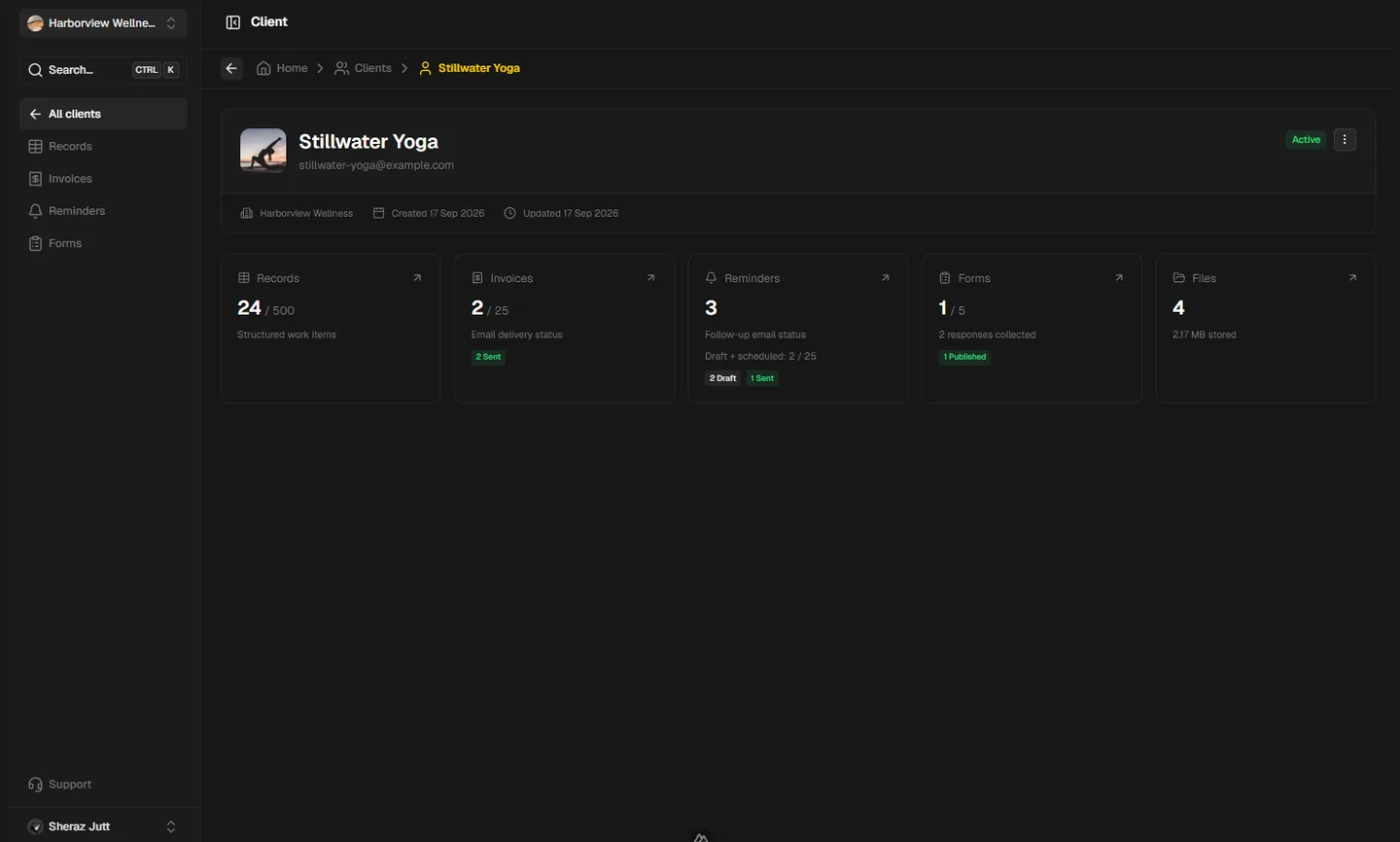Image resolution: width=1400 pixels, height=842 pixels.
Task: Click the Forms clipboard icon in sidebar
Action: tap(35, 243)
